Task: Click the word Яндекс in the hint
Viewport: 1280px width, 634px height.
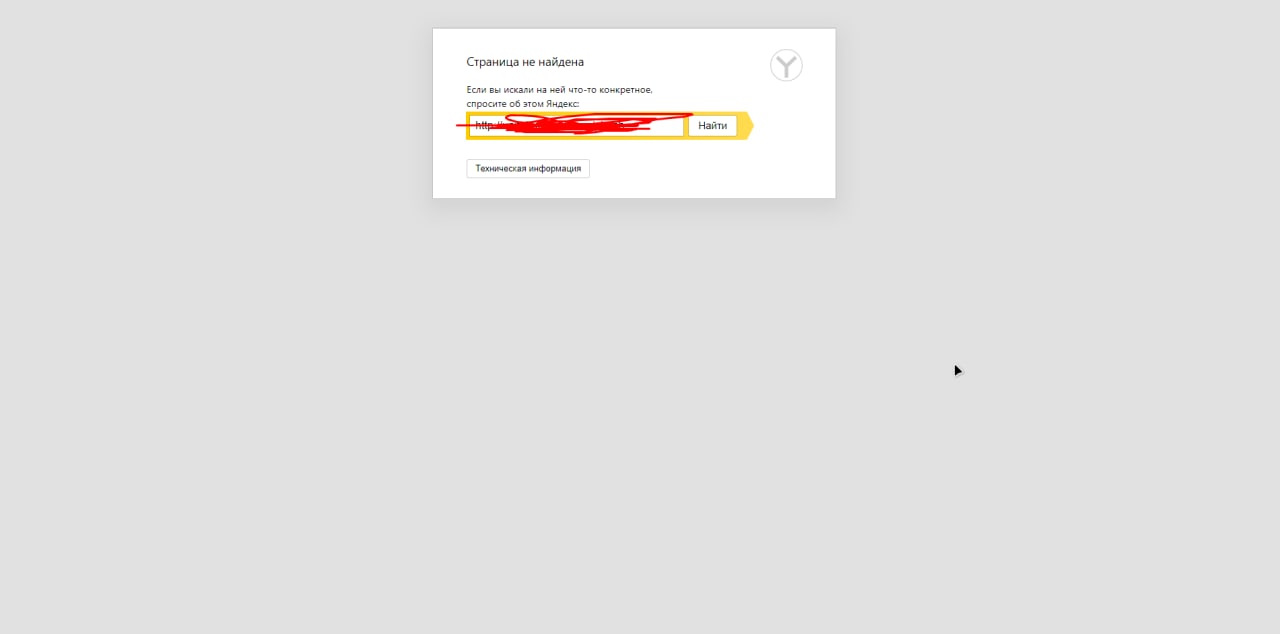Action: (x=562, y=104)
